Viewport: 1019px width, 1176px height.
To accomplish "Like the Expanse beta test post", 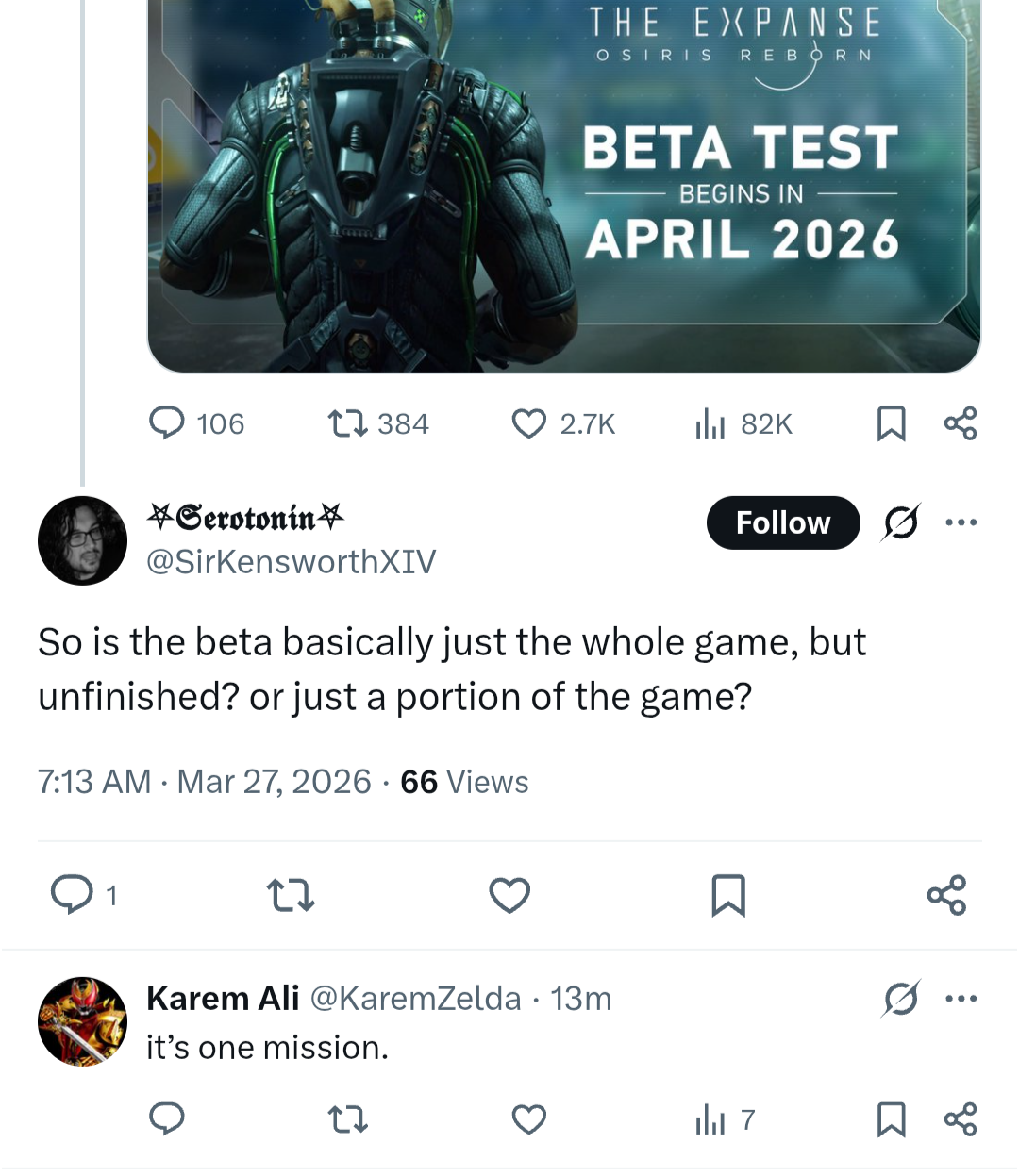I will coord(528,423).
